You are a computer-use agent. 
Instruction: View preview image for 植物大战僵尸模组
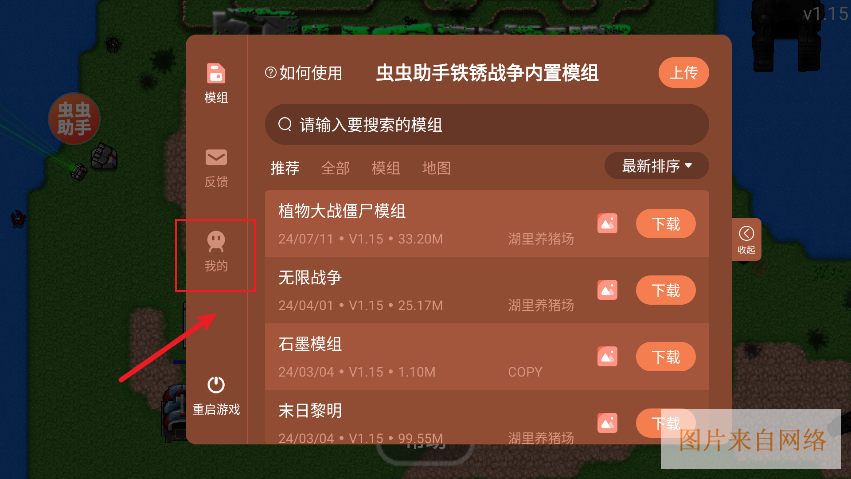pyautogui.click(x=607, y=223)
